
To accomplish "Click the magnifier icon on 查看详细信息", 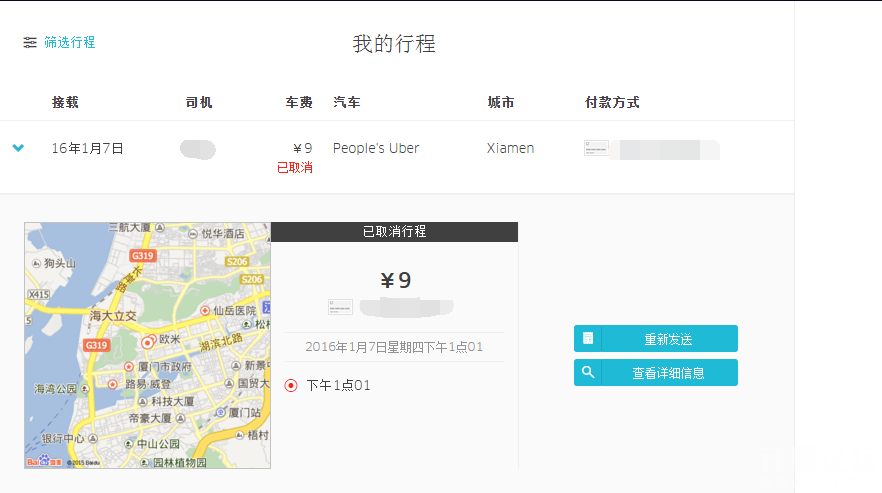I will 588,373.
